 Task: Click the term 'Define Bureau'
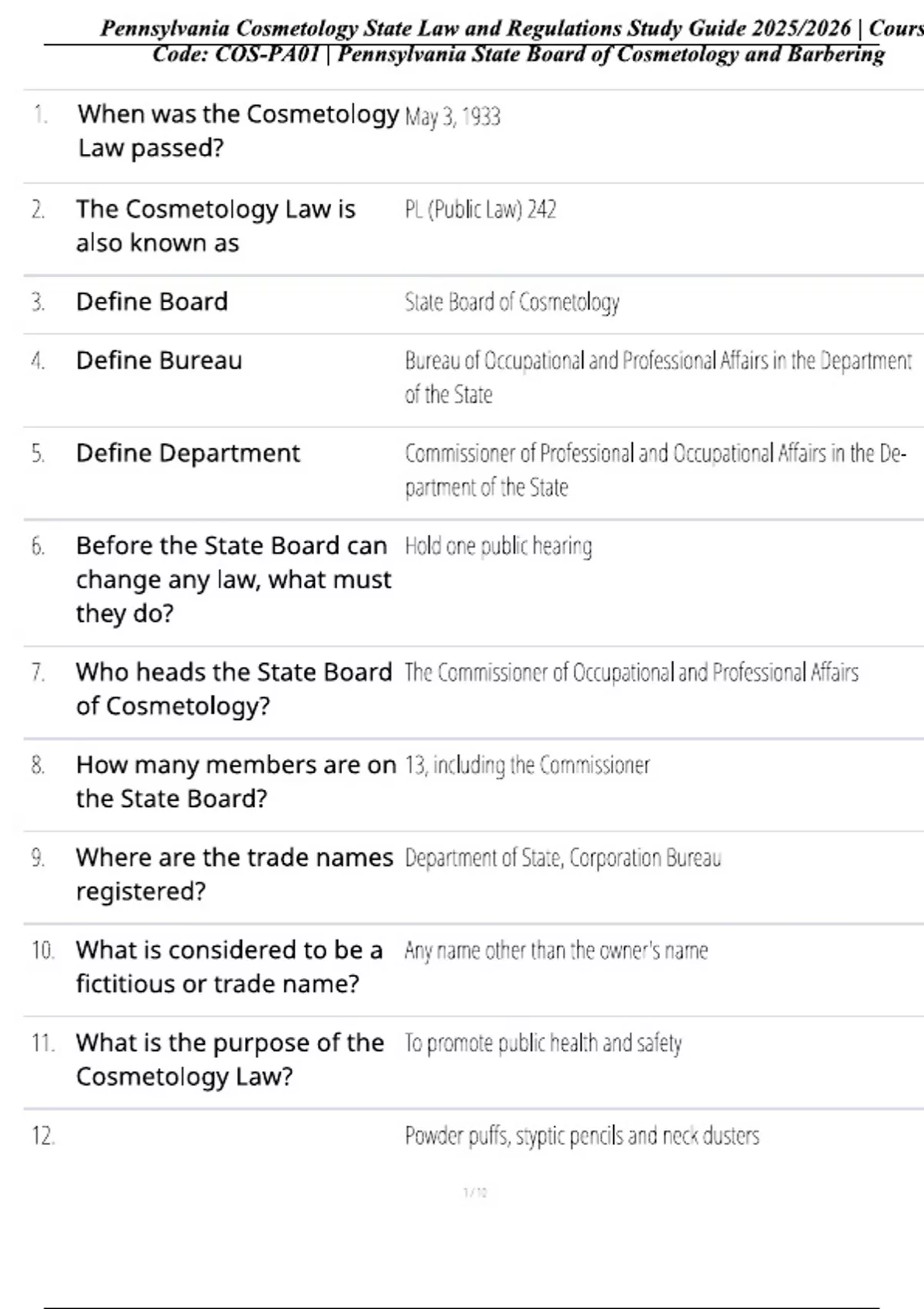click(159, 360)
